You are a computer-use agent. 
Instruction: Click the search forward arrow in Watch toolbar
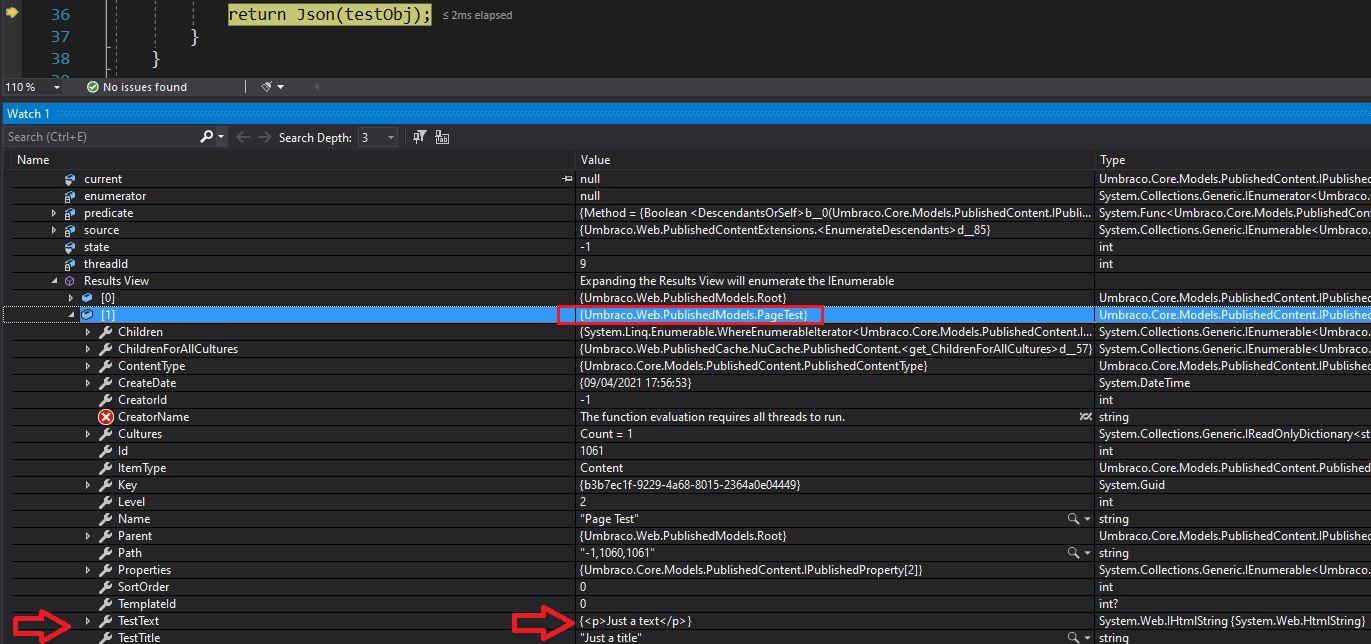tap(265, 137)
